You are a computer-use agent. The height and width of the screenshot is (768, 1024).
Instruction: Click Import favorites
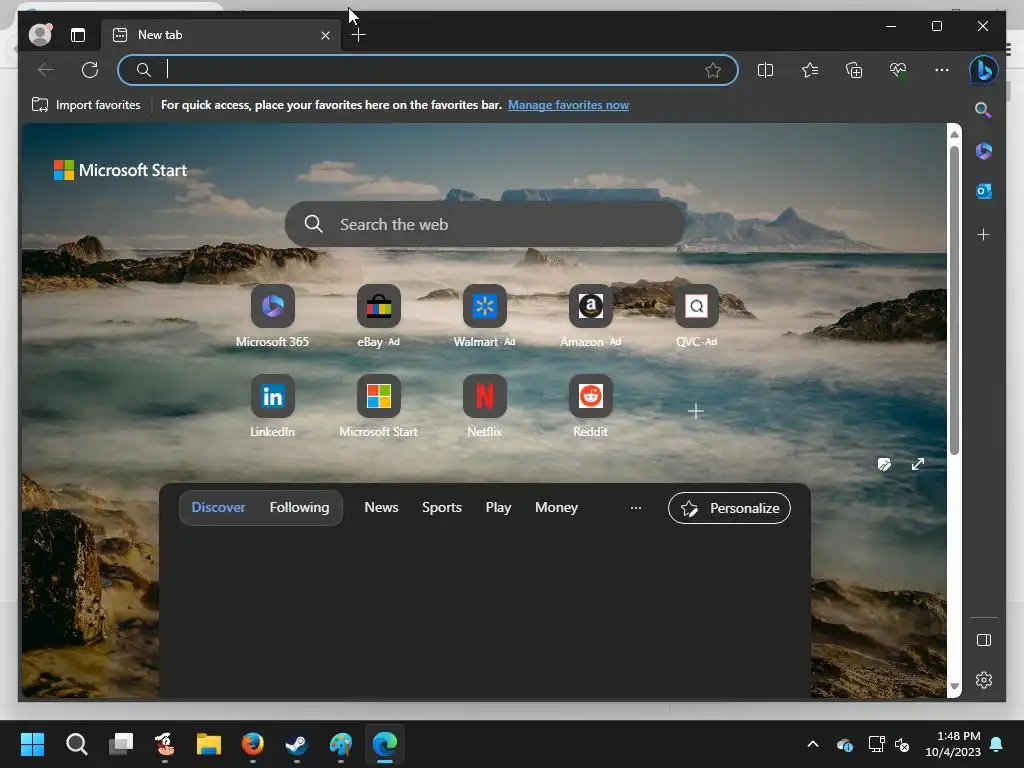[x=86, y=105]
